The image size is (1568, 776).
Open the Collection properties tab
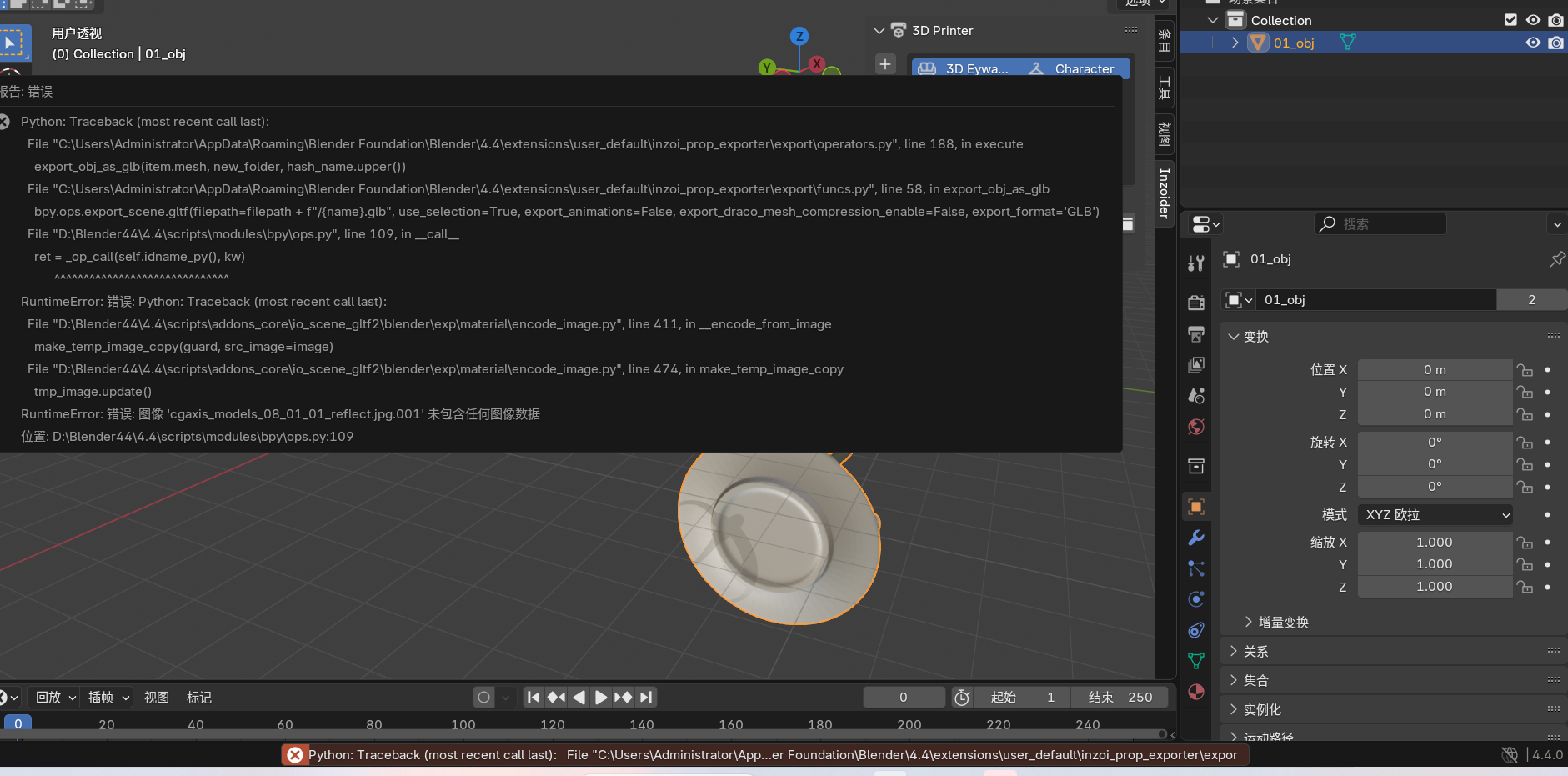[1196, 465]
